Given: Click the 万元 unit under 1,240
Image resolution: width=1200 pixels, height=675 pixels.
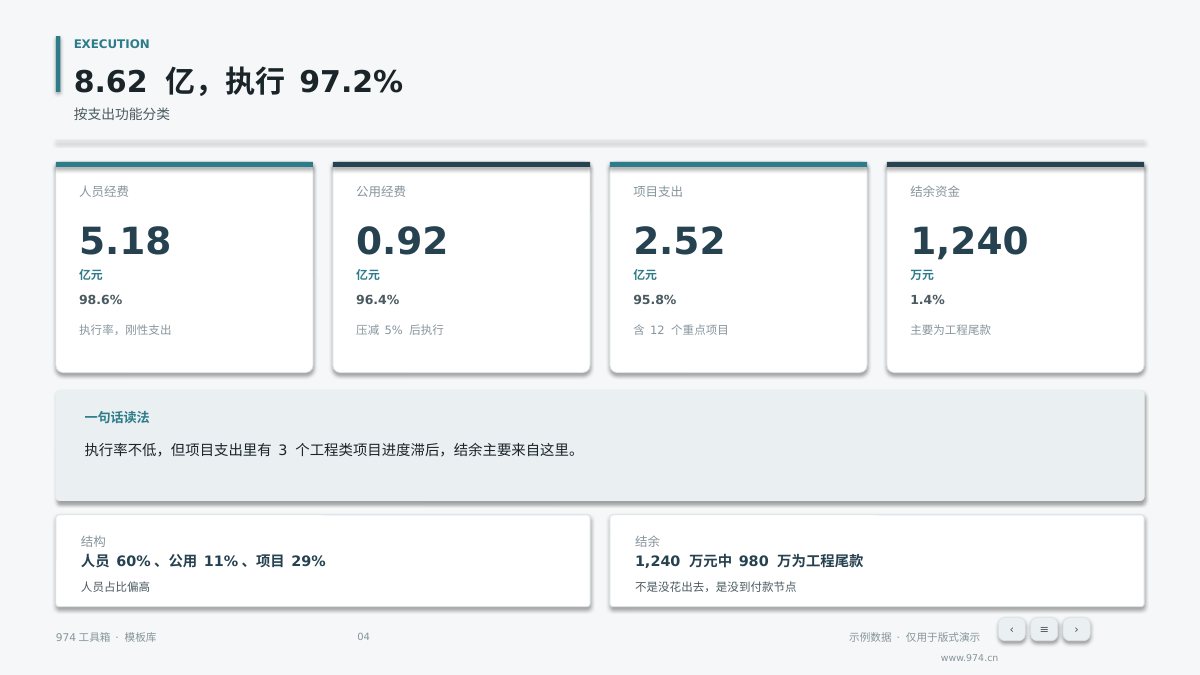Looking at the screenshot, I should pos(921,275).
